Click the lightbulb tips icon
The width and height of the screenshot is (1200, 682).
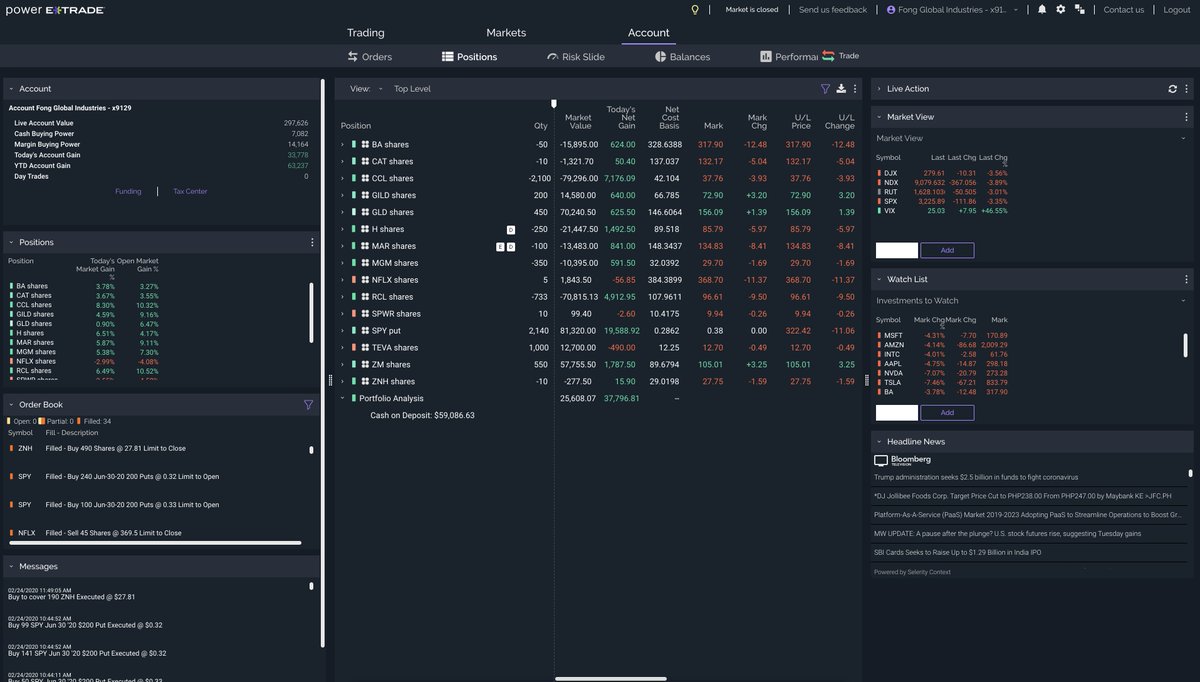696,9
